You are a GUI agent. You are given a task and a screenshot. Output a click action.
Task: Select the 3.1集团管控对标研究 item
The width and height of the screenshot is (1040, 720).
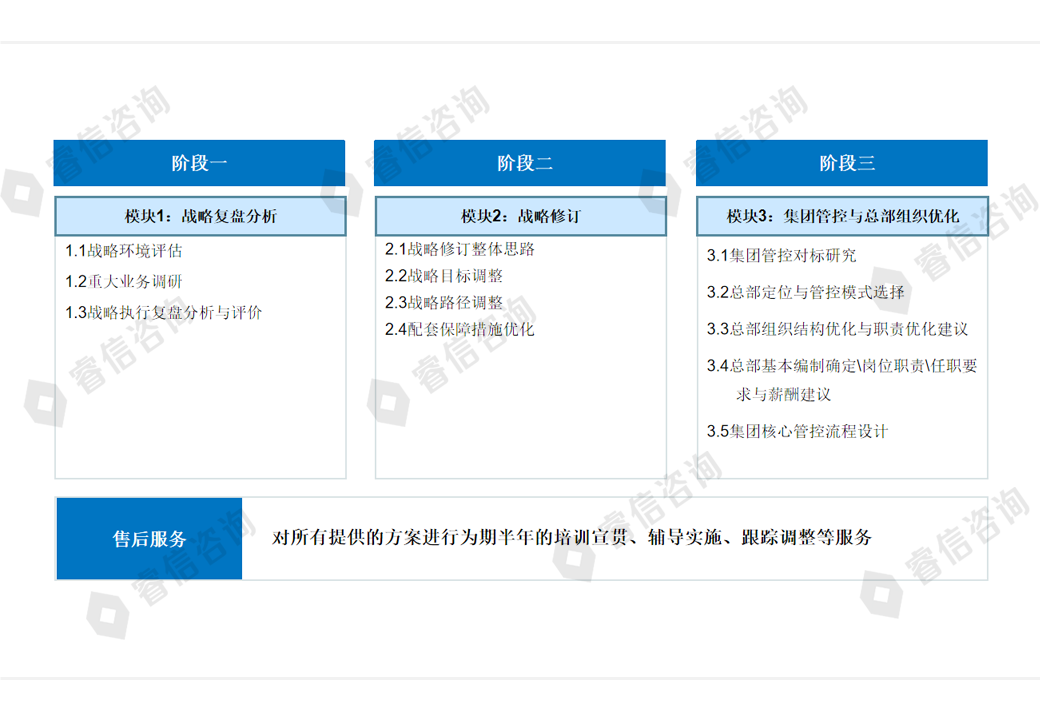coord(781,256)
